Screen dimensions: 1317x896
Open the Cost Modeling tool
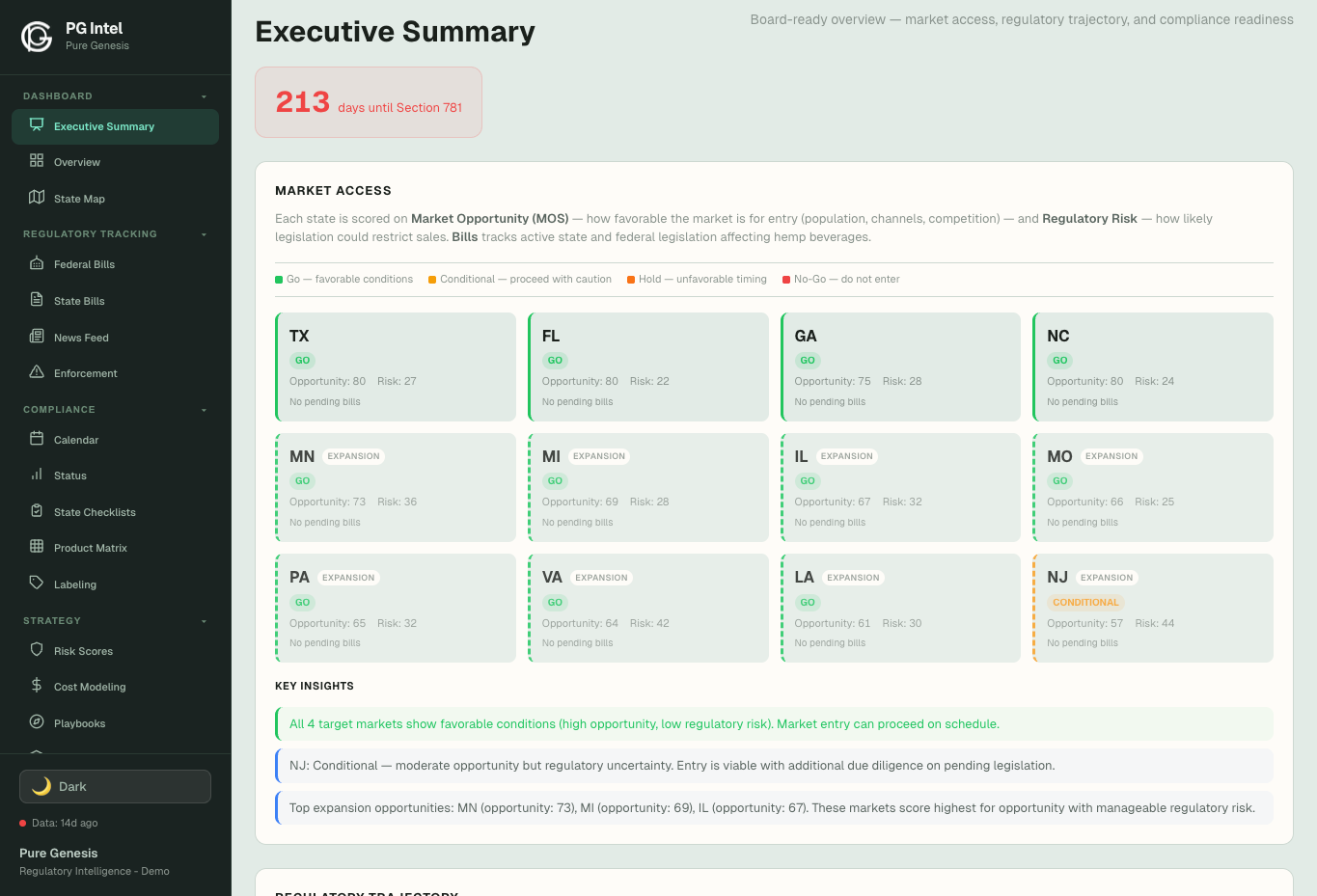[x=87, y=686]
